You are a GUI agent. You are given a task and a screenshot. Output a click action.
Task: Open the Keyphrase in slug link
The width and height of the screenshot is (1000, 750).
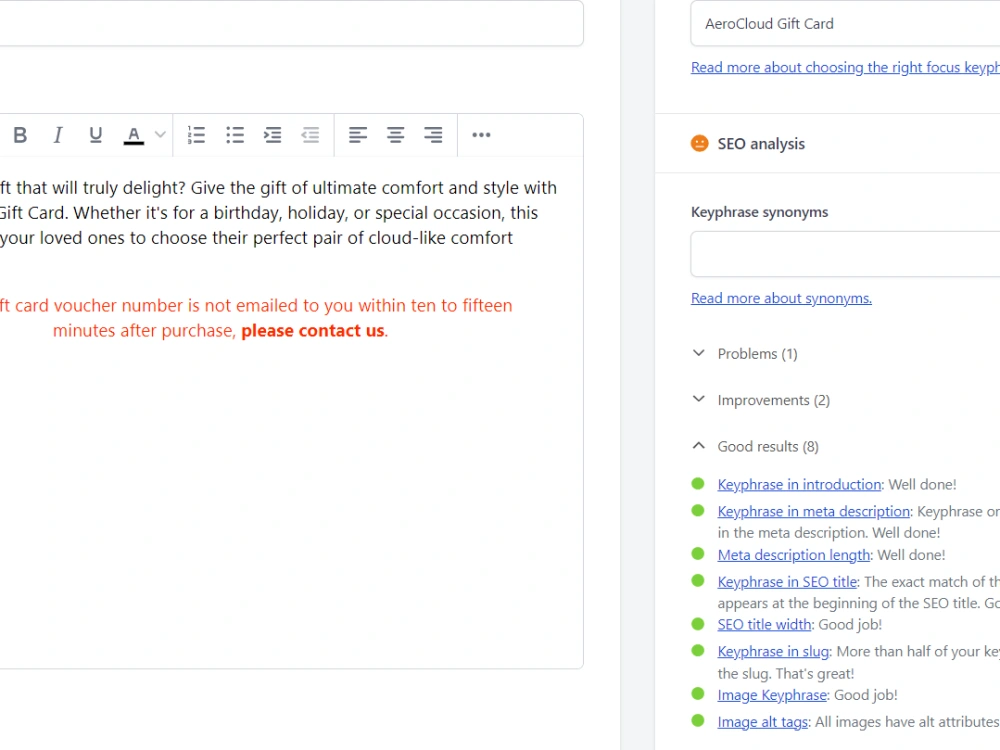coord(773,651)
